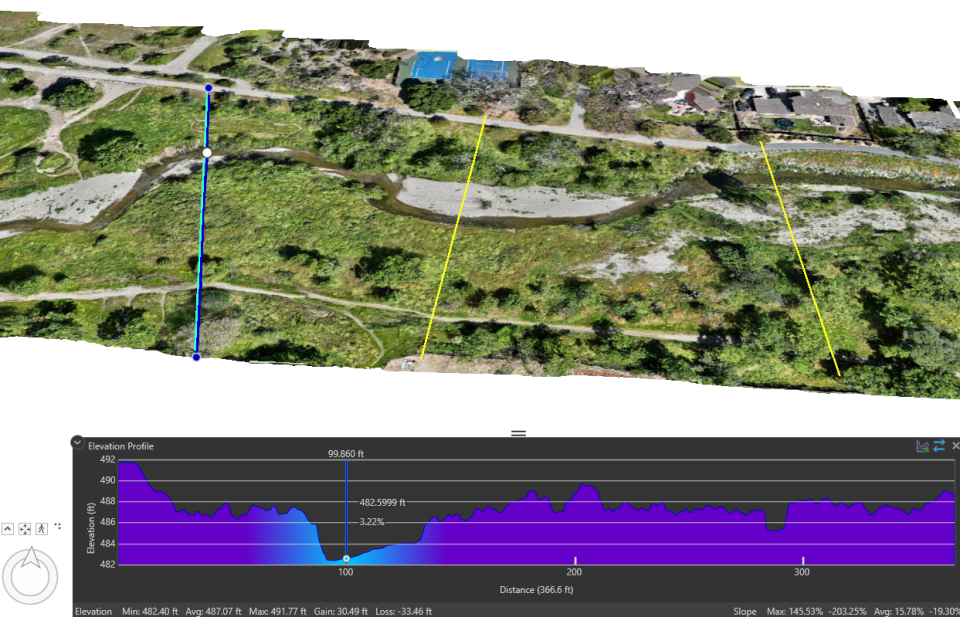The image size is (960, 617).
Task: Select the navigator pan arrows icon
Action: (24, 529)
